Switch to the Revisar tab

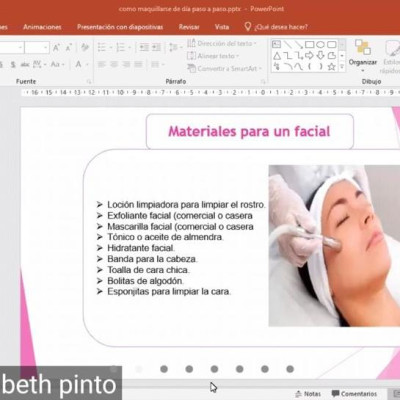tap(189, 27)
